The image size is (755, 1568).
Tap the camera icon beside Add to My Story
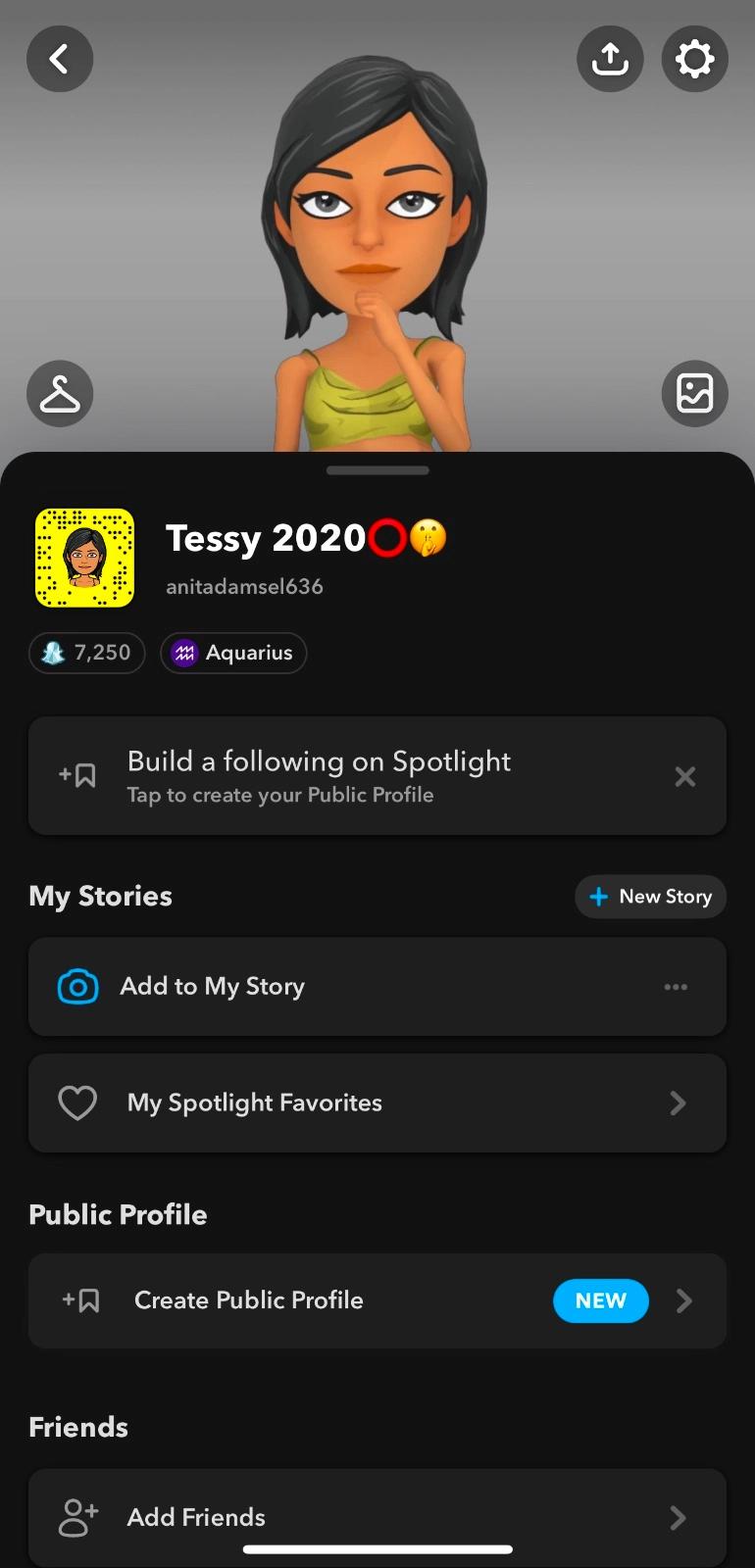pyautogui.click(x=78, y=987)
